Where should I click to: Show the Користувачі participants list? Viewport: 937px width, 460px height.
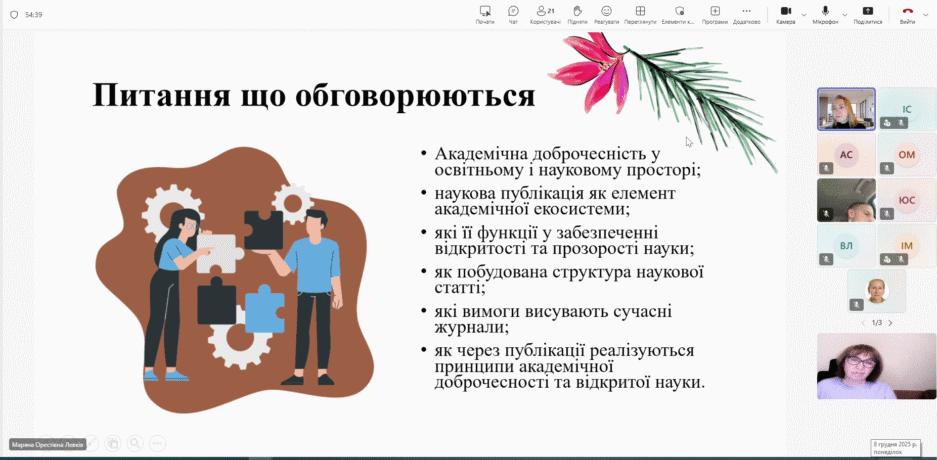[545, 14]
